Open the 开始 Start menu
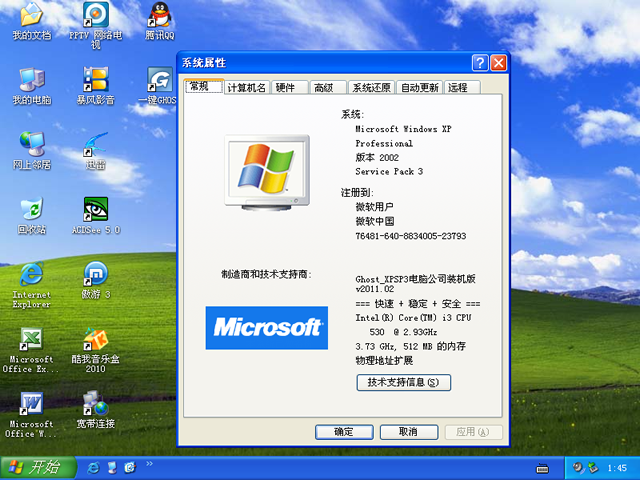 (38, 467)
